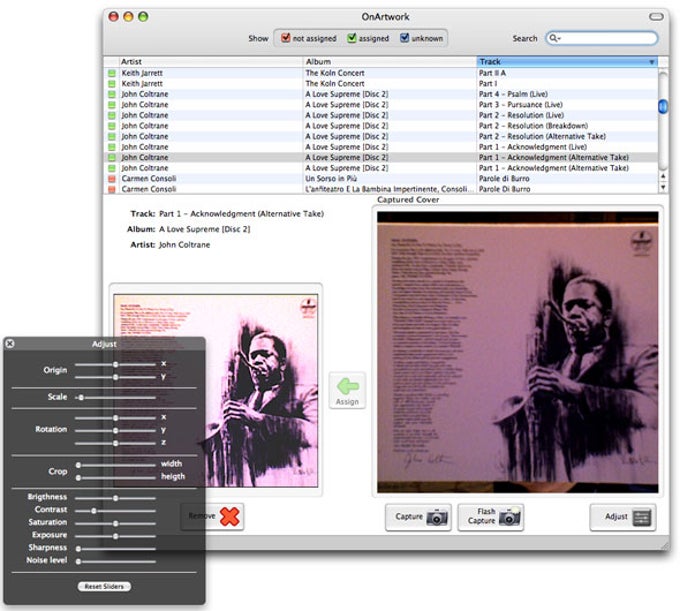
Task: Close the Adjust panel
Action: click(x=10, y=343)
